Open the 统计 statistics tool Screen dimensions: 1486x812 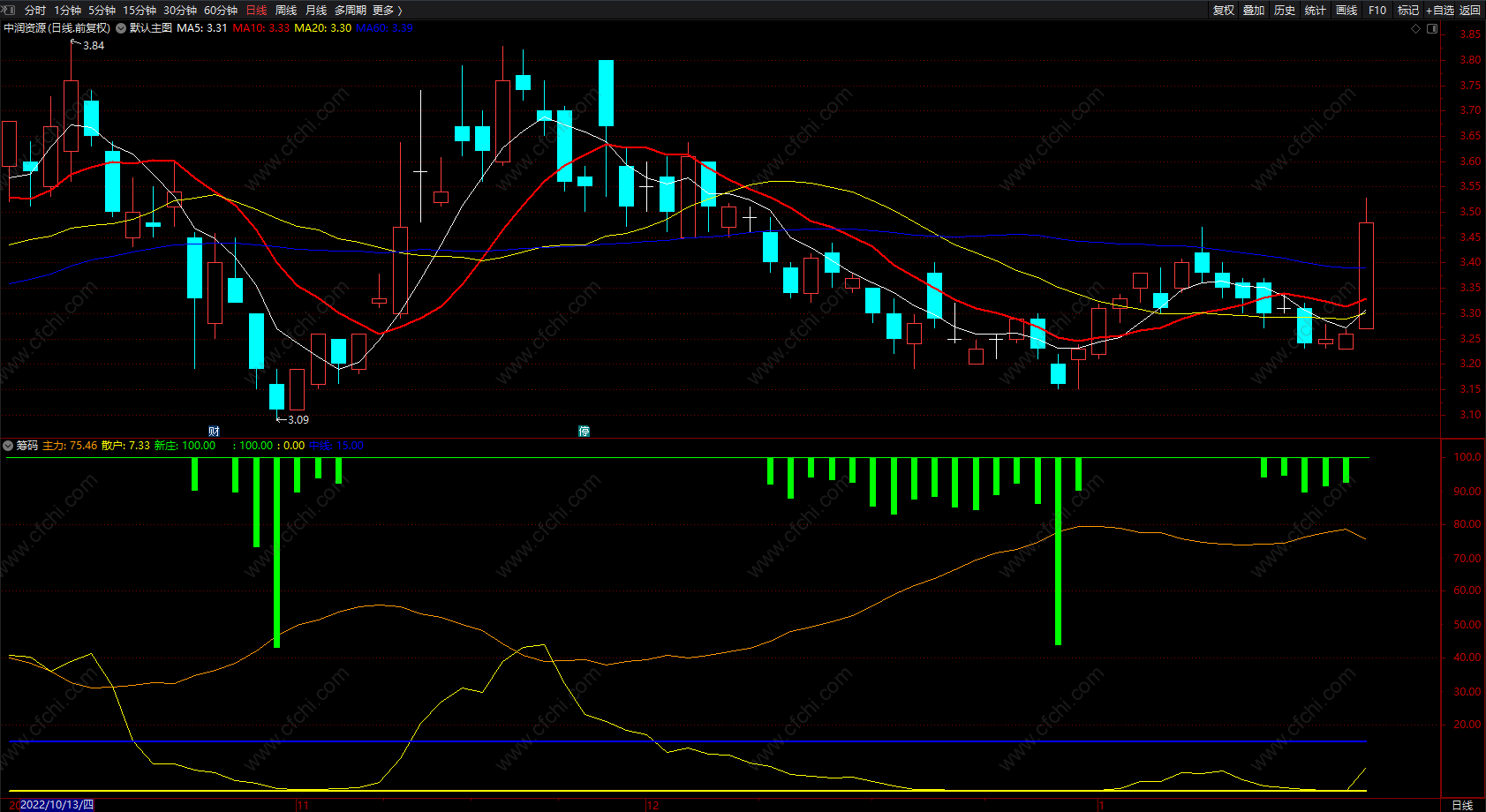(x=1316, y=10)
